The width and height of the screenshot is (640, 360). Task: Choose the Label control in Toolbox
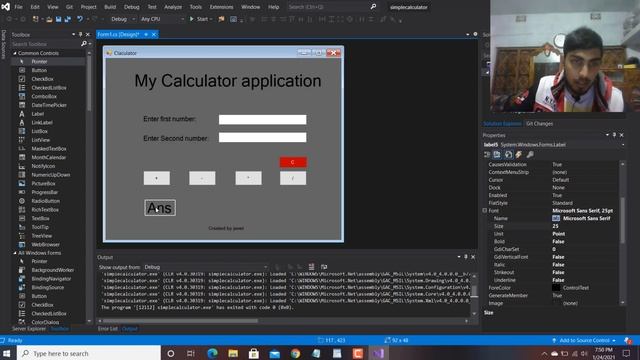(x=38, y=114)
